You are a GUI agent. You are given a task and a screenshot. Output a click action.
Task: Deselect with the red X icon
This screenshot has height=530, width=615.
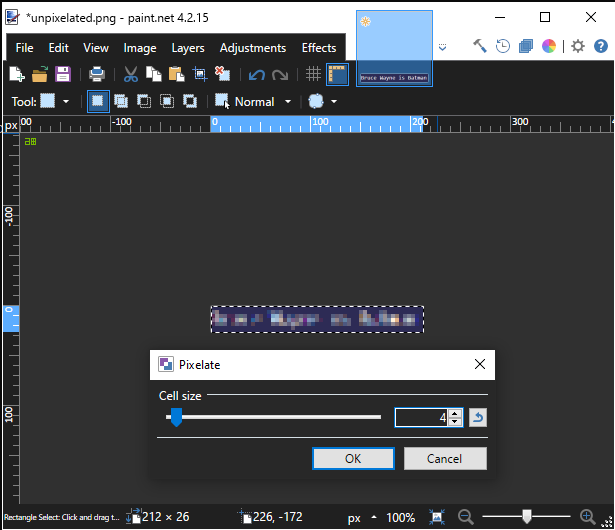(222, 74)
